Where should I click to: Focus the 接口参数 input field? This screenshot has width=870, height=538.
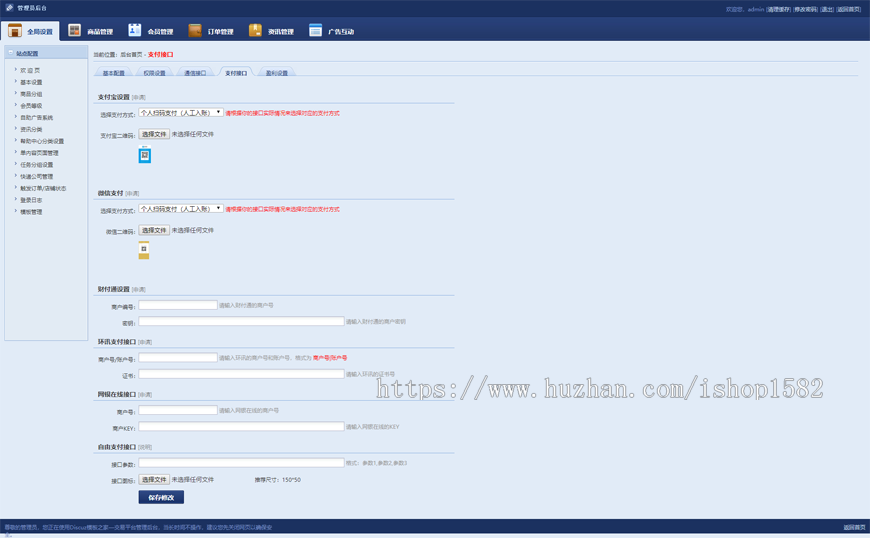[241, 463]
